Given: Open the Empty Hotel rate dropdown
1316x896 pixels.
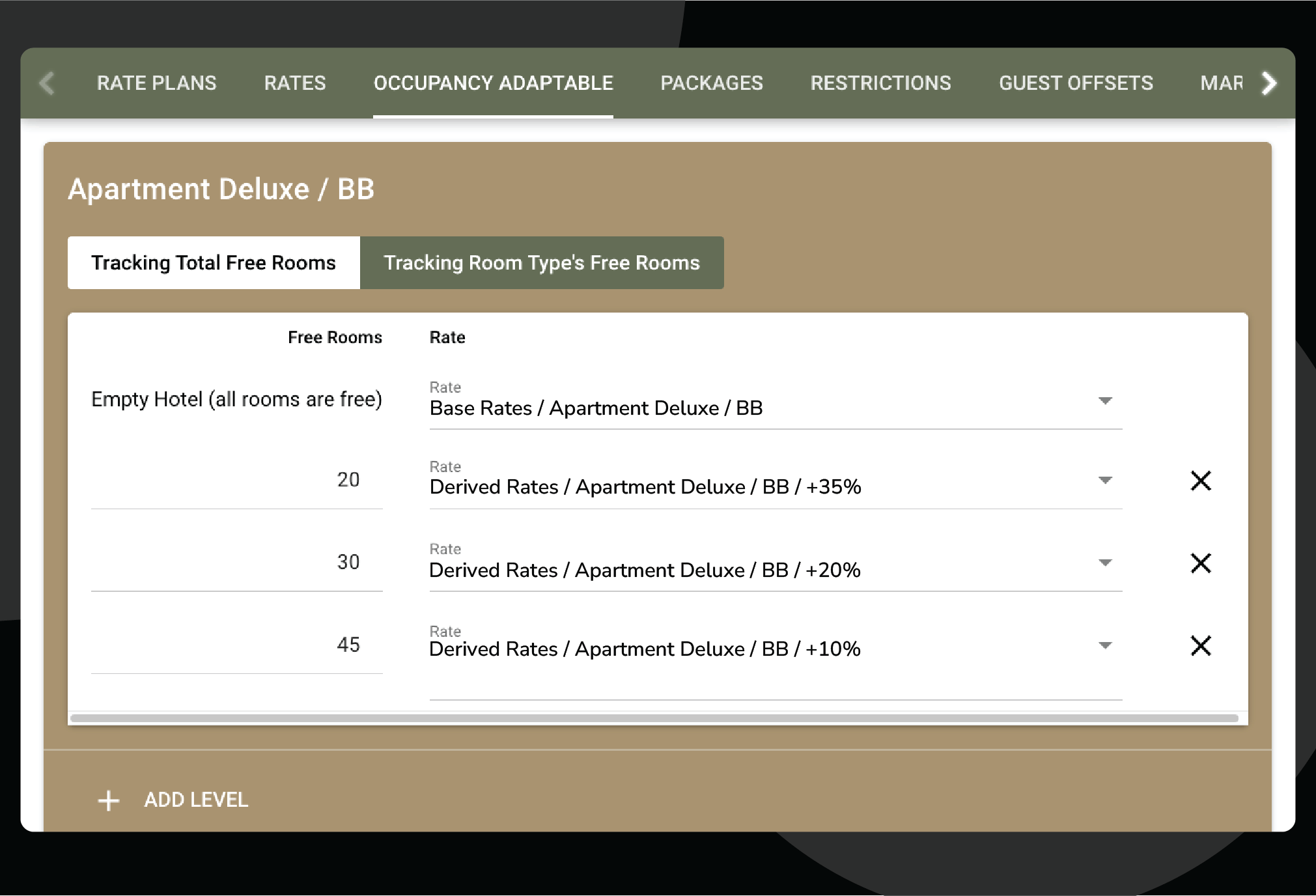Looking at the screenshot, I should tap(1104, 401).
